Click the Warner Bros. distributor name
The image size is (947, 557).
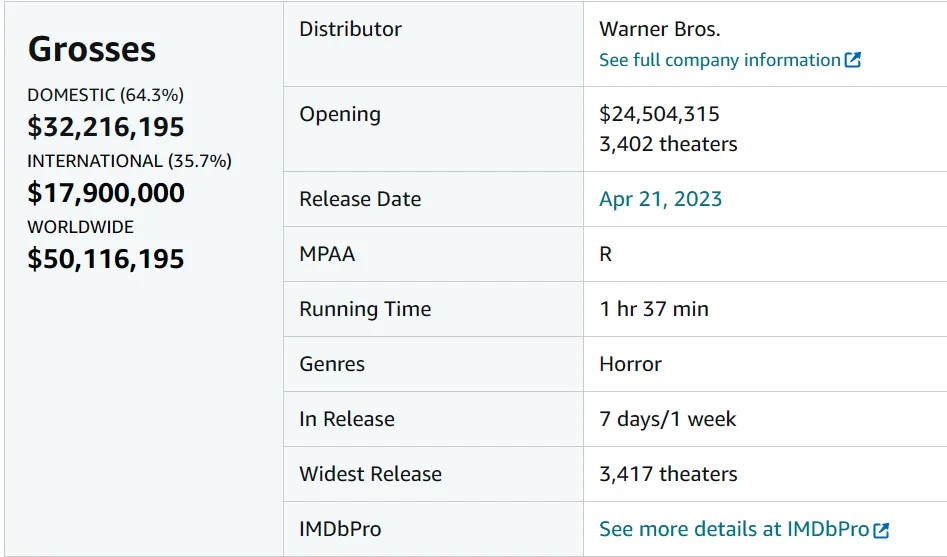click(660, 29)
